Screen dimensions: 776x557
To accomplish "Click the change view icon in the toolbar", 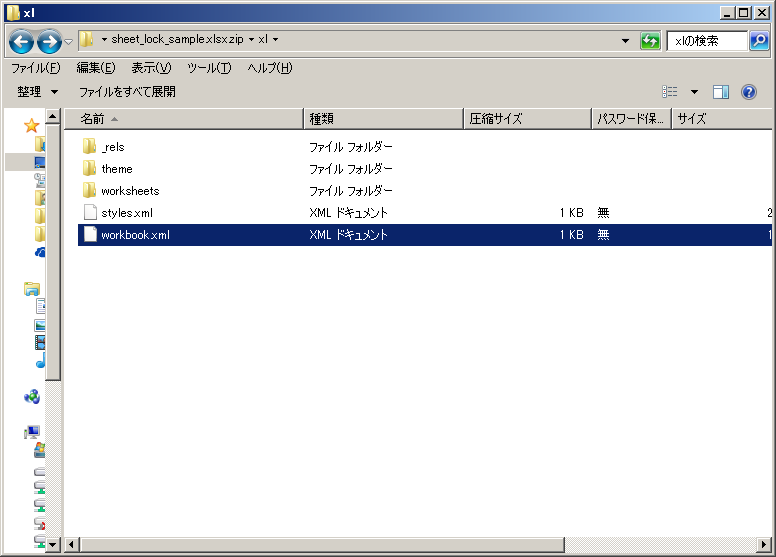I will pyautogui.click(x=670, y=92).
